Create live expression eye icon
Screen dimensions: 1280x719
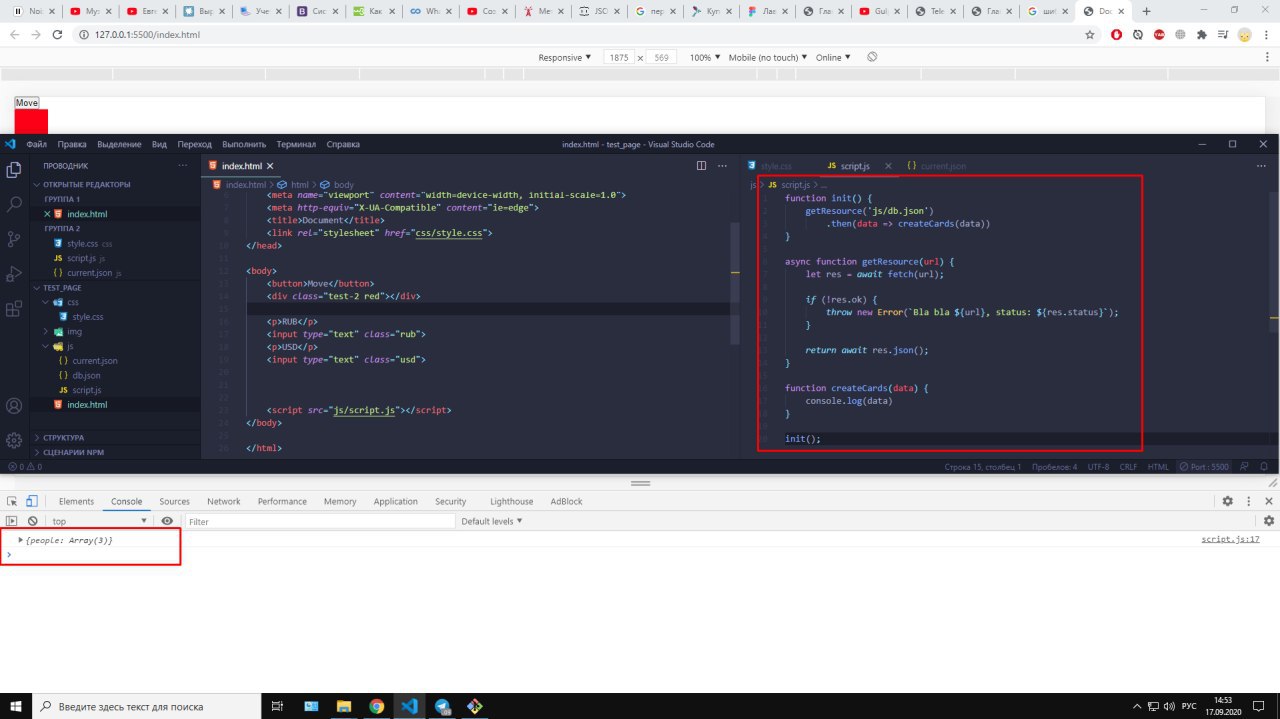pyautogui.click(x=167, y=521)
